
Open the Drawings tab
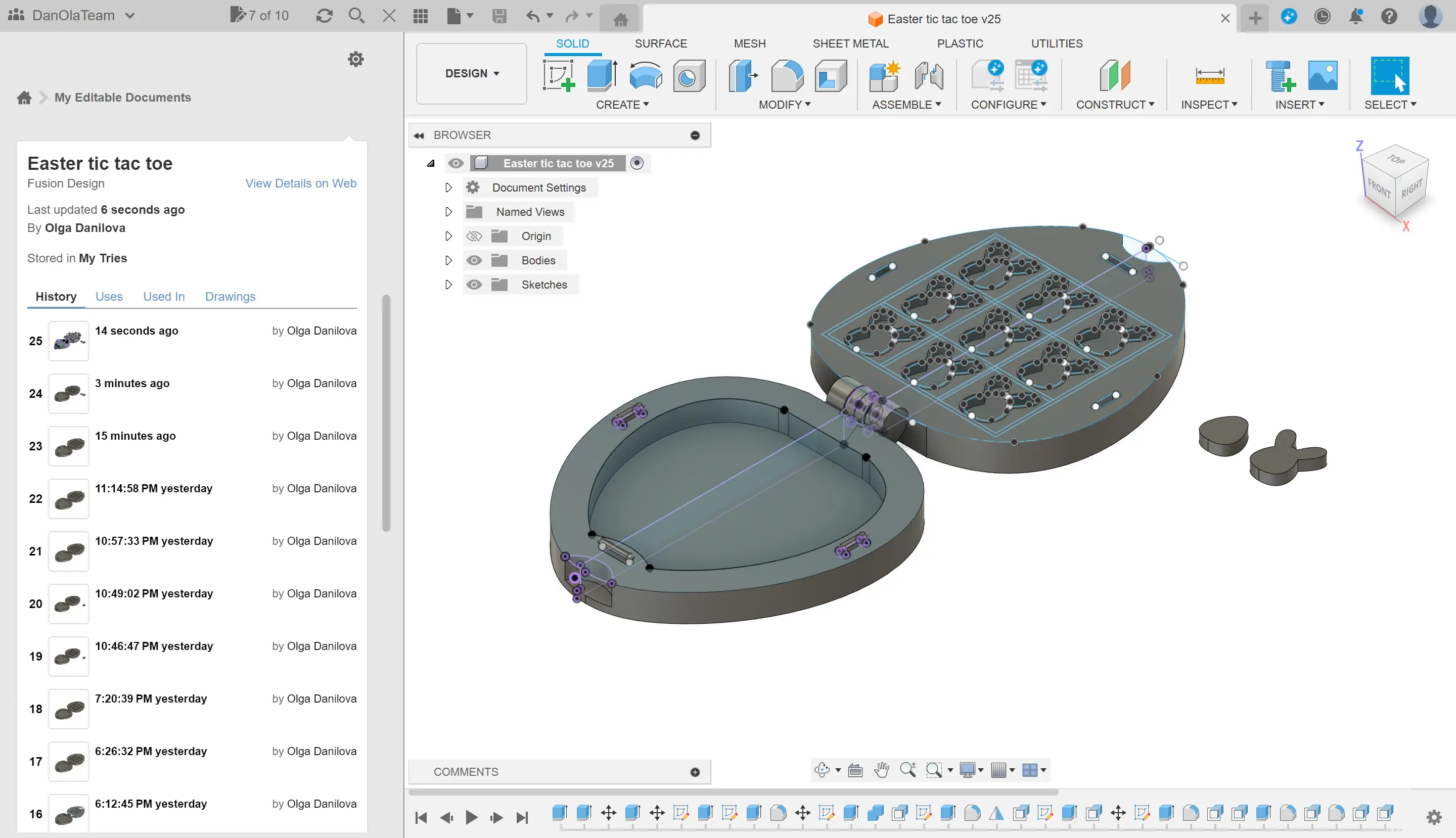click(x=230, y=297)
